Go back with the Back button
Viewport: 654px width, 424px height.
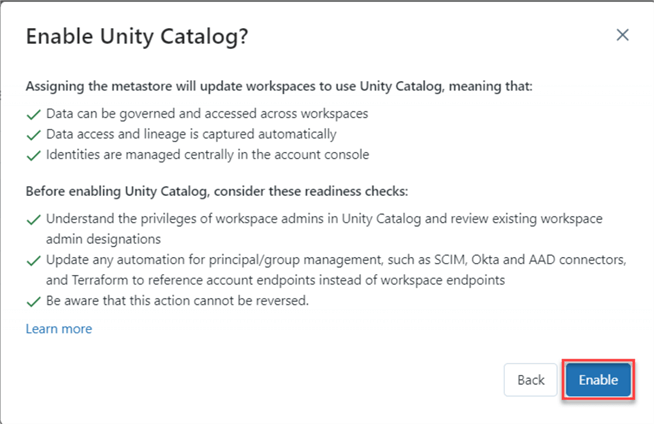pos(531,380)
